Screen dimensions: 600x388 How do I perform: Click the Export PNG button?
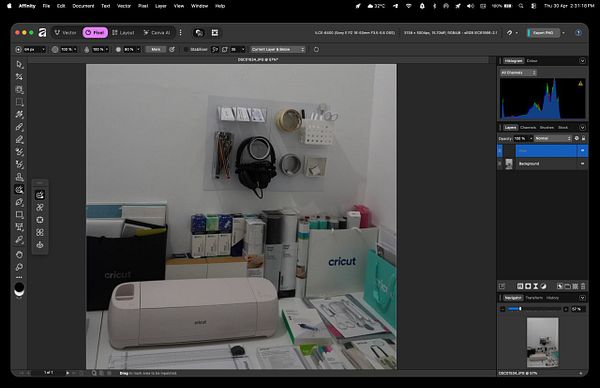[x=543, y=33]
